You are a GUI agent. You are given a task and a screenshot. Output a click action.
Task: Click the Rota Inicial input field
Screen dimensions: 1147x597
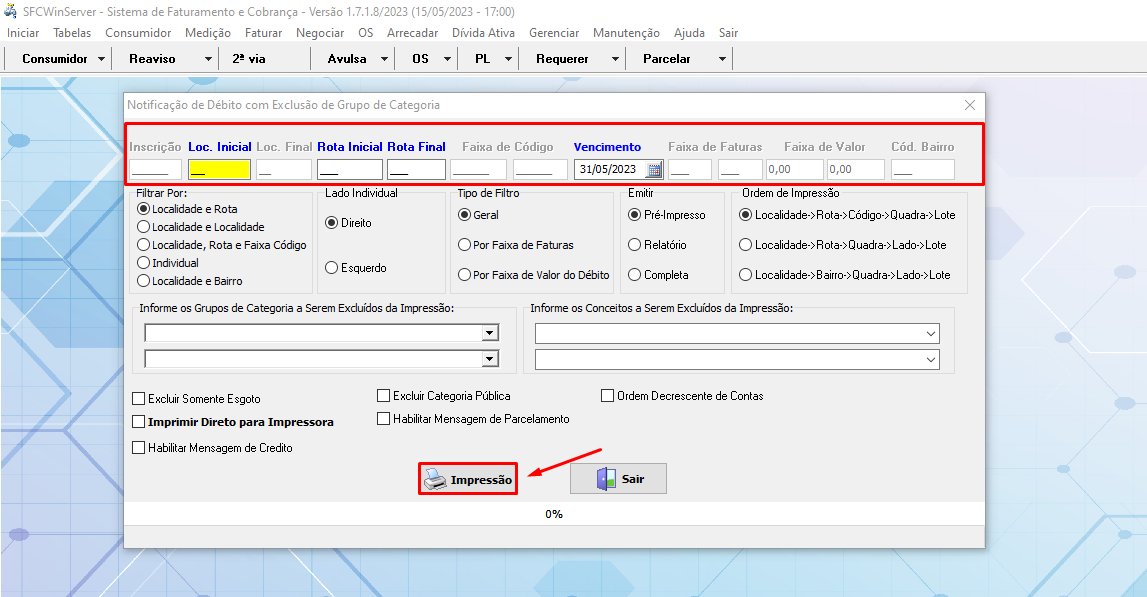pos(349,170)
